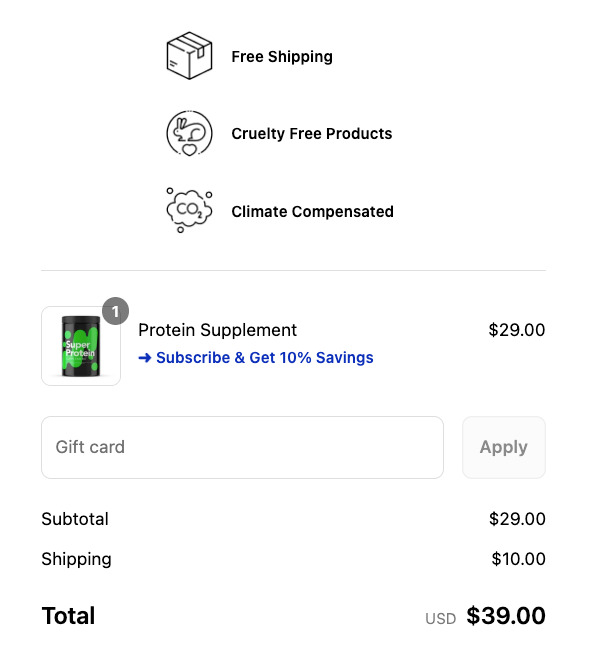Click the Cruelty Free Products label

point(312,133)
